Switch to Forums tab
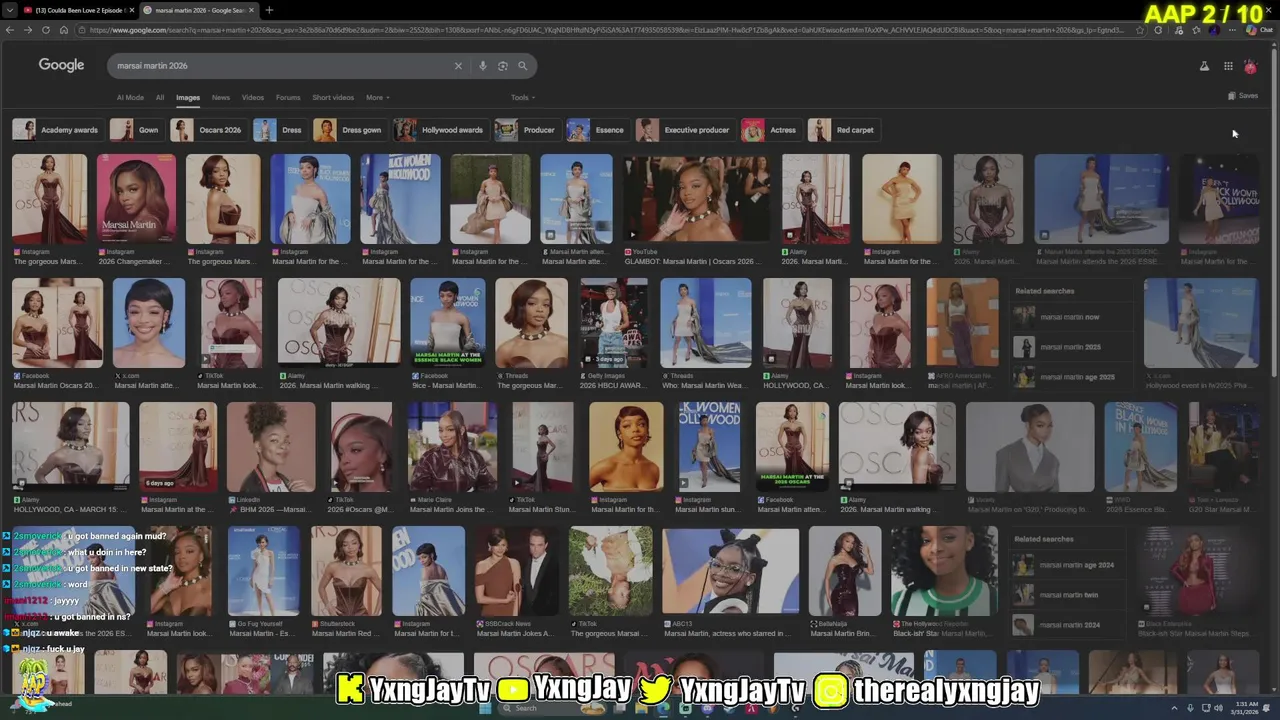The height and width of the screenshot is (720, 1280). [288, 98]
